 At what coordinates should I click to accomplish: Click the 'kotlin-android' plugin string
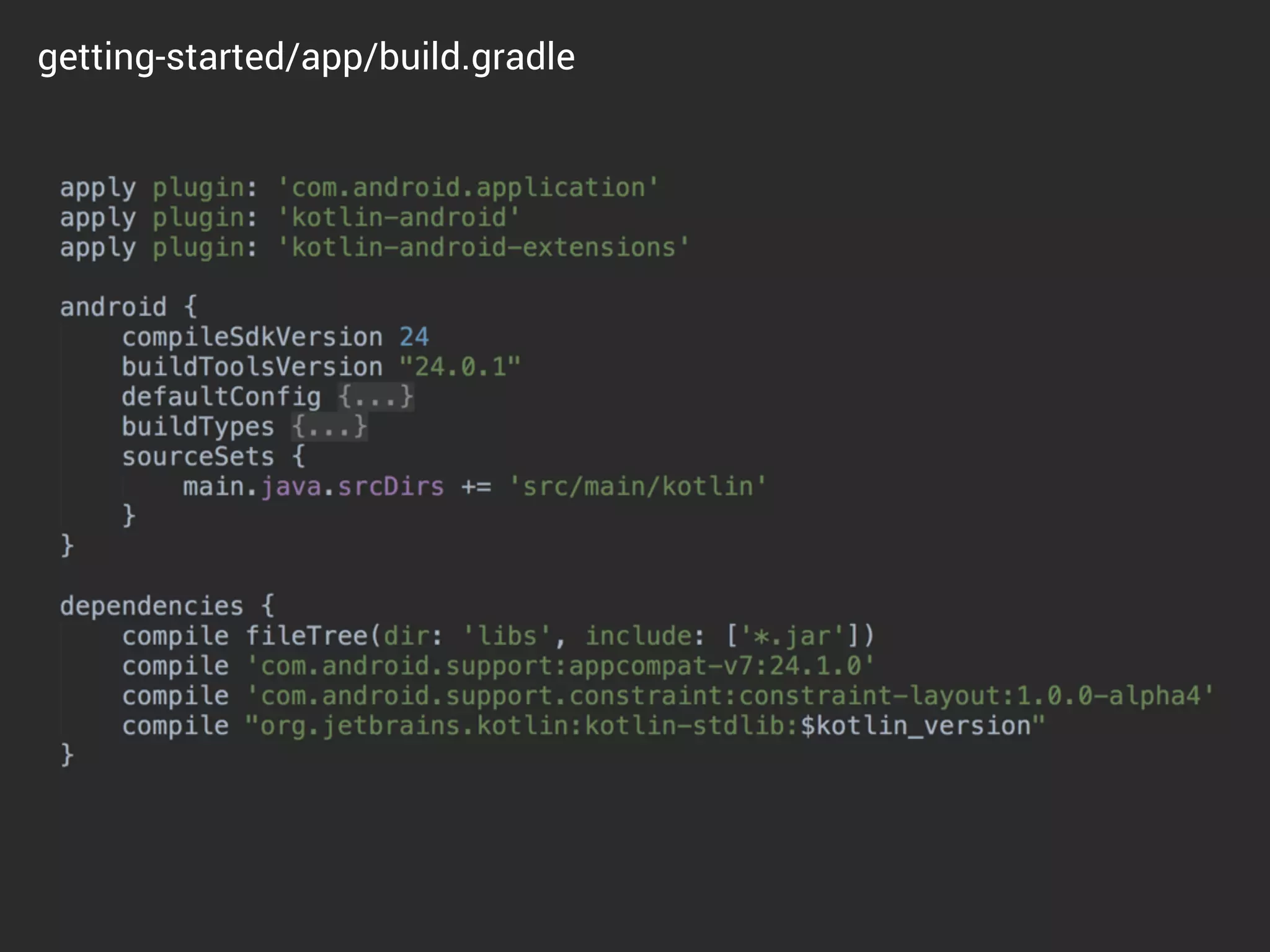click(399, 218)
